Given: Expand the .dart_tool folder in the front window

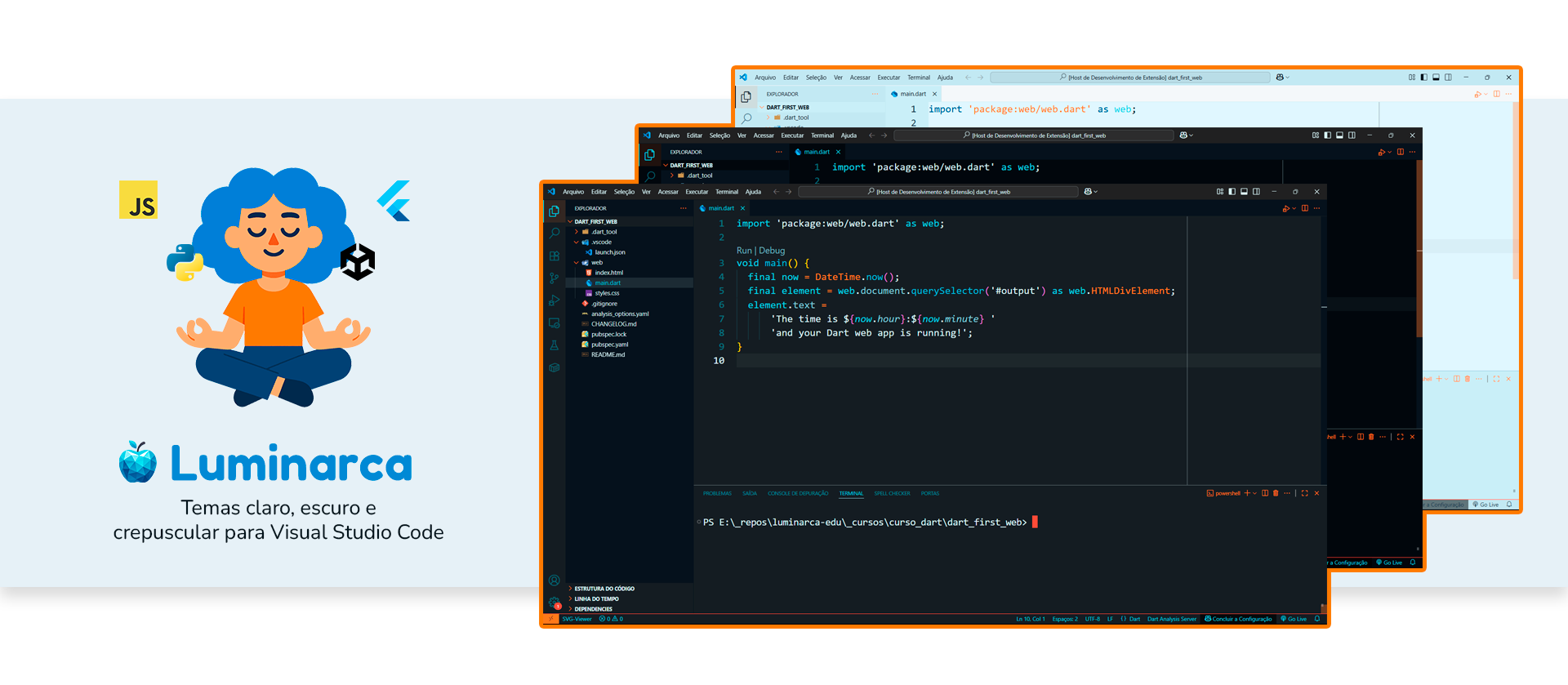Looking at the screenshot, I should (x=630, y=232).
